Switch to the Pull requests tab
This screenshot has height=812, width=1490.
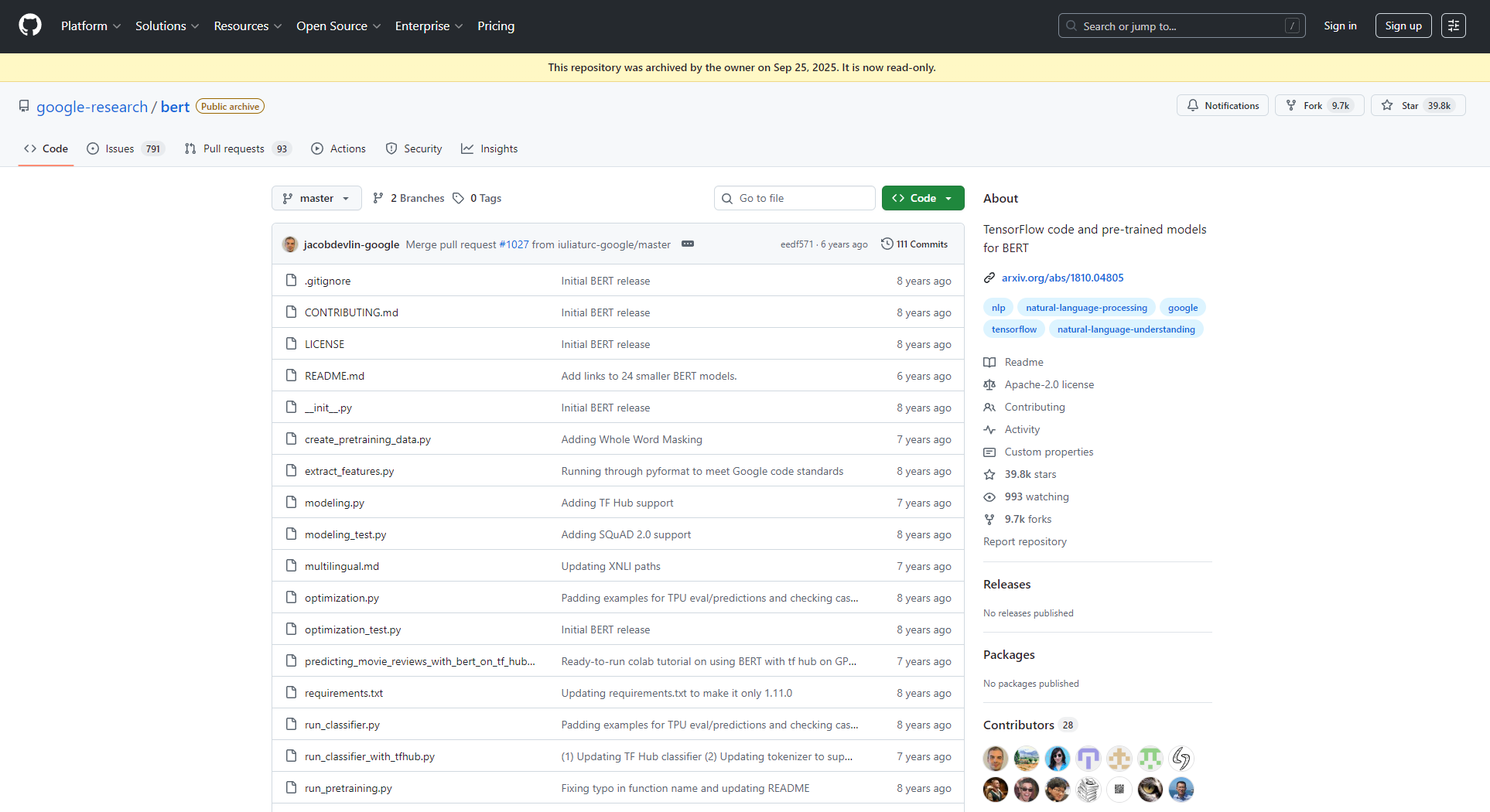238,148
